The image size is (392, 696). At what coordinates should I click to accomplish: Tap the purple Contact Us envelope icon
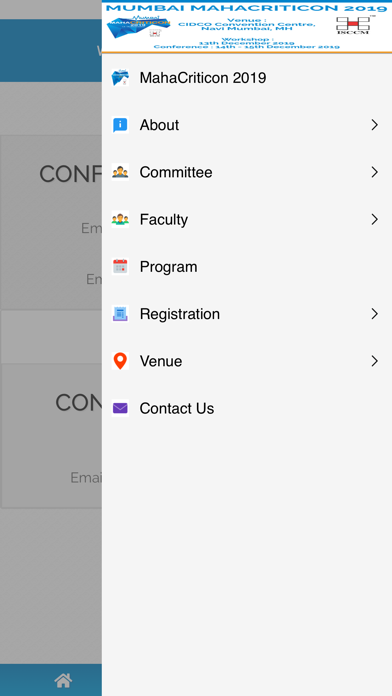point(120,408)
